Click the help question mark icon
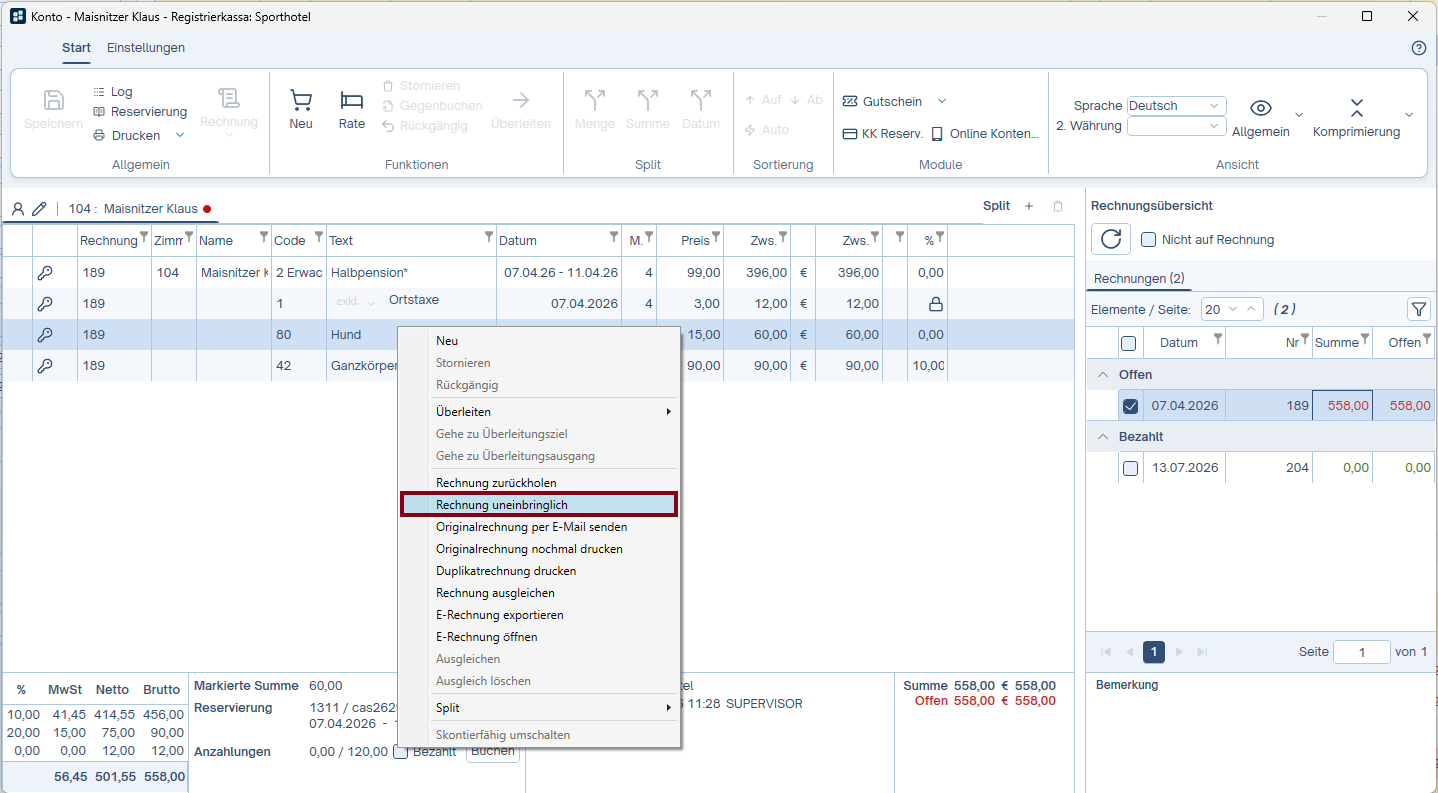The image size is (1438, 793). [x=1418, y=48]
